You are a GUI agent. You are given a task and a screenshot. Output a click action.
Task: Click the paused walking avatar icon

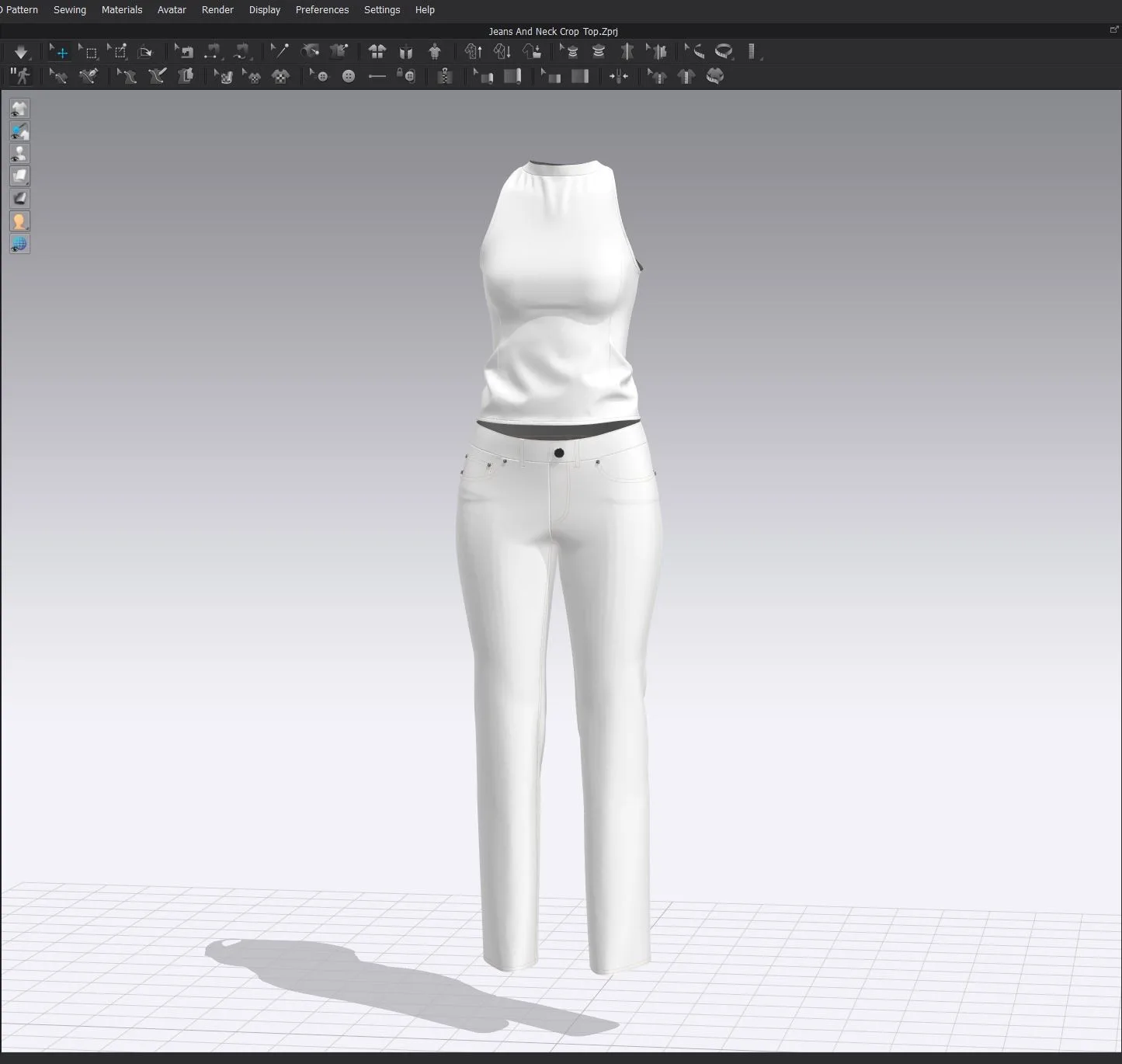click(20, 76)
